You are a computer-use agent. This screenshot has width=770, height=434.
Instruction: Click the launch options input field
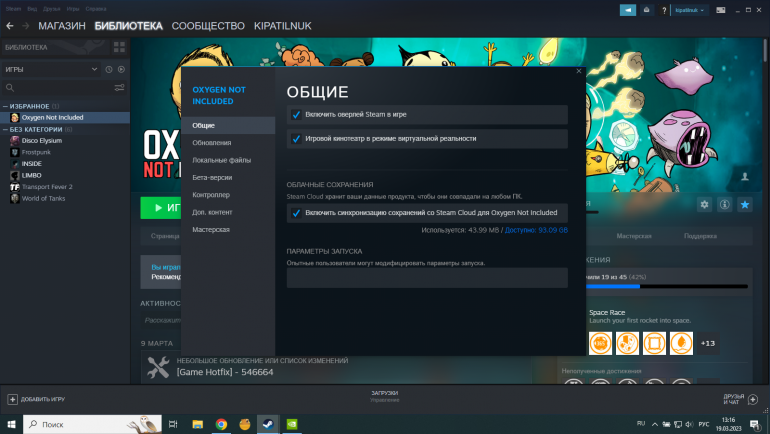(x=427, y=278)
